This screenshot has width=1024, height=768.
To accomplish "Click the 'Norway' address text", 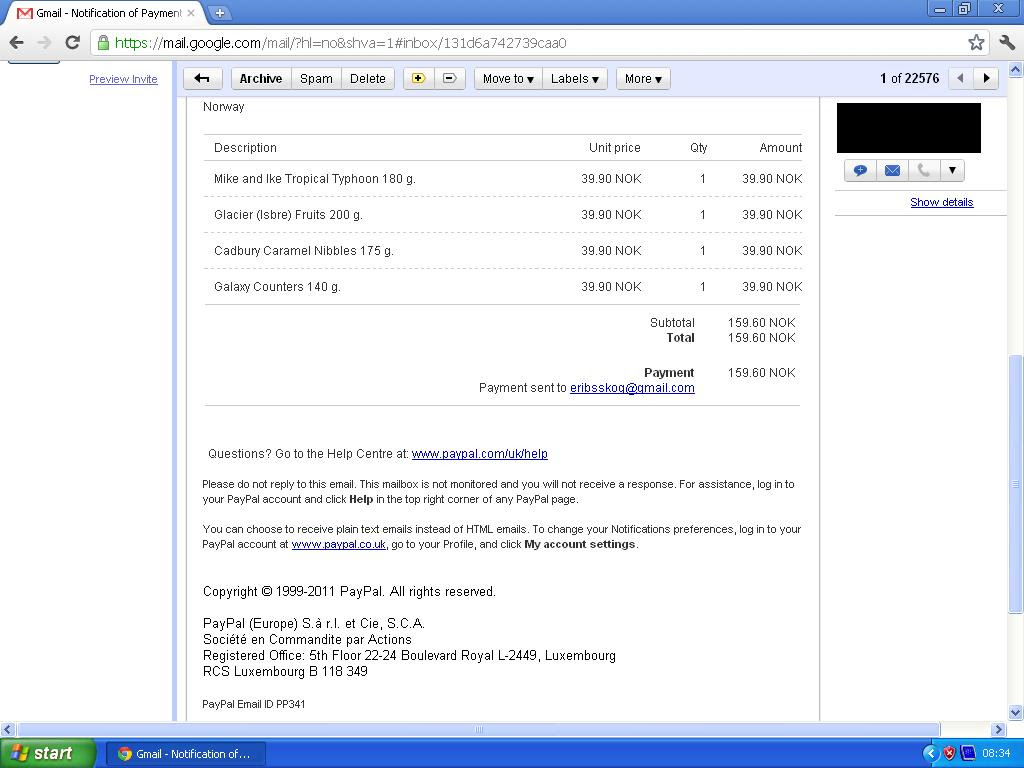I will [223, 106].
